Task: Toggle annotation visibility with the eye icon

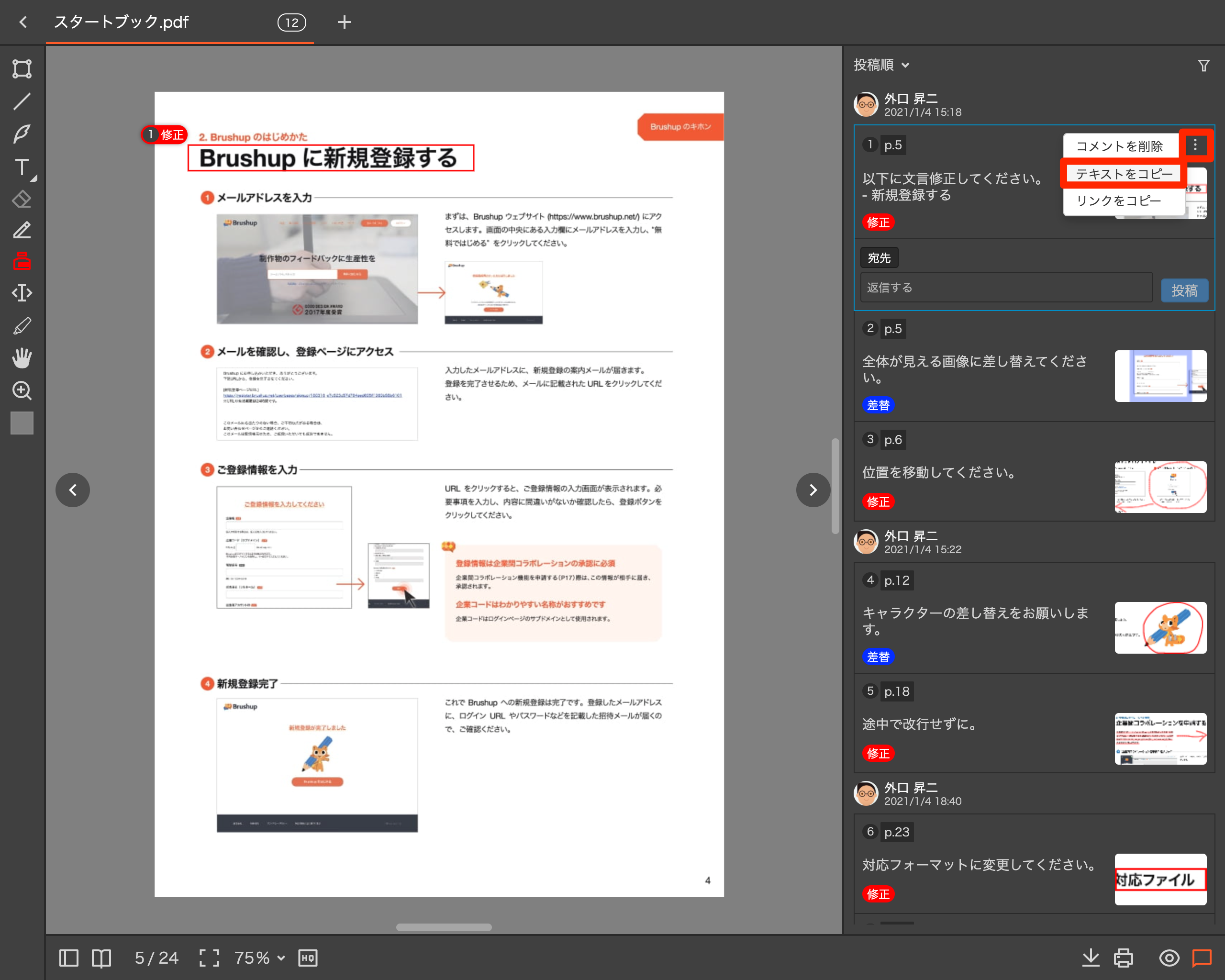Action: (x=1169, y=958)
